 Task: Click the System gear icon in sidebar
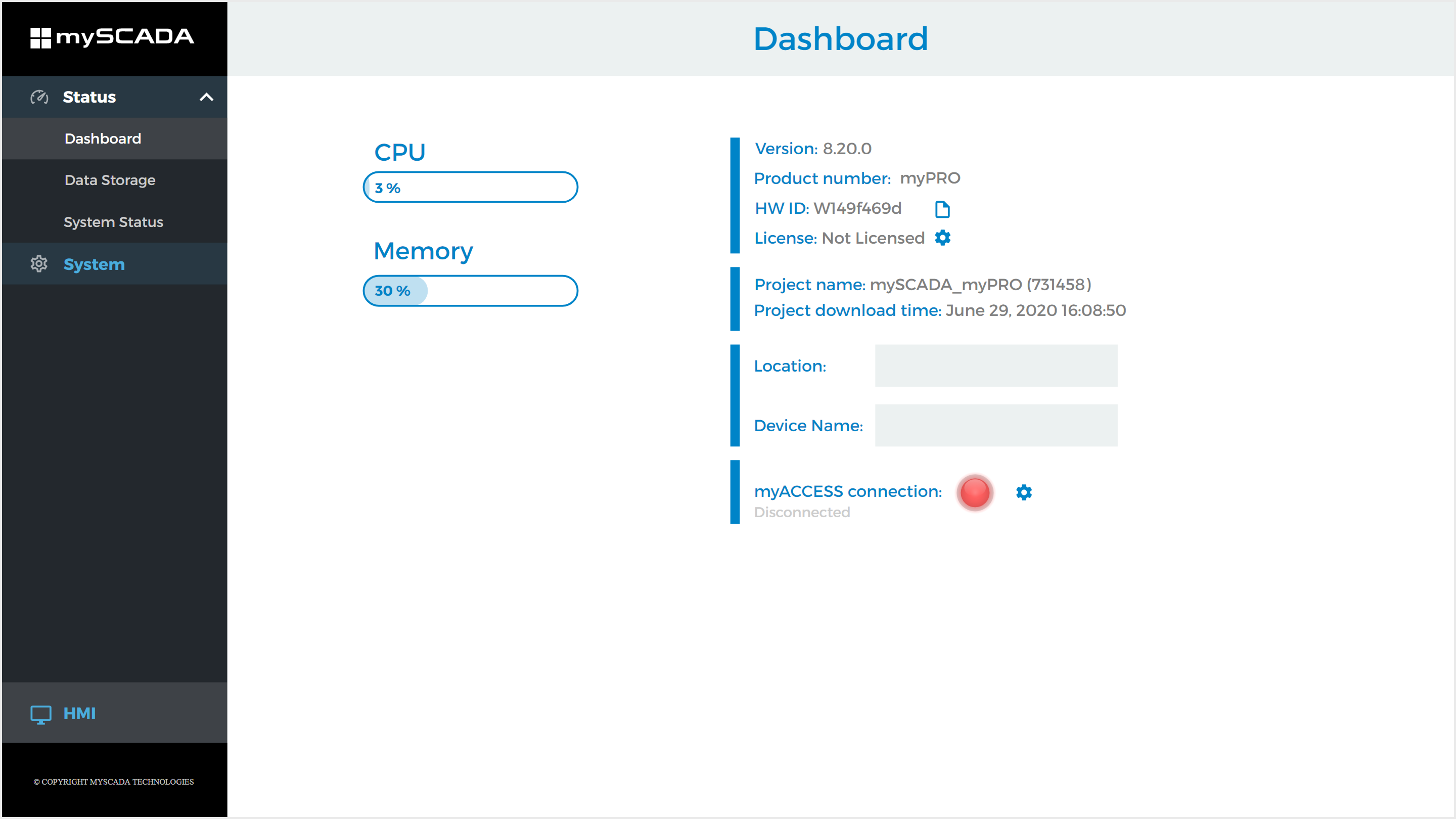(x=39, y=264)
